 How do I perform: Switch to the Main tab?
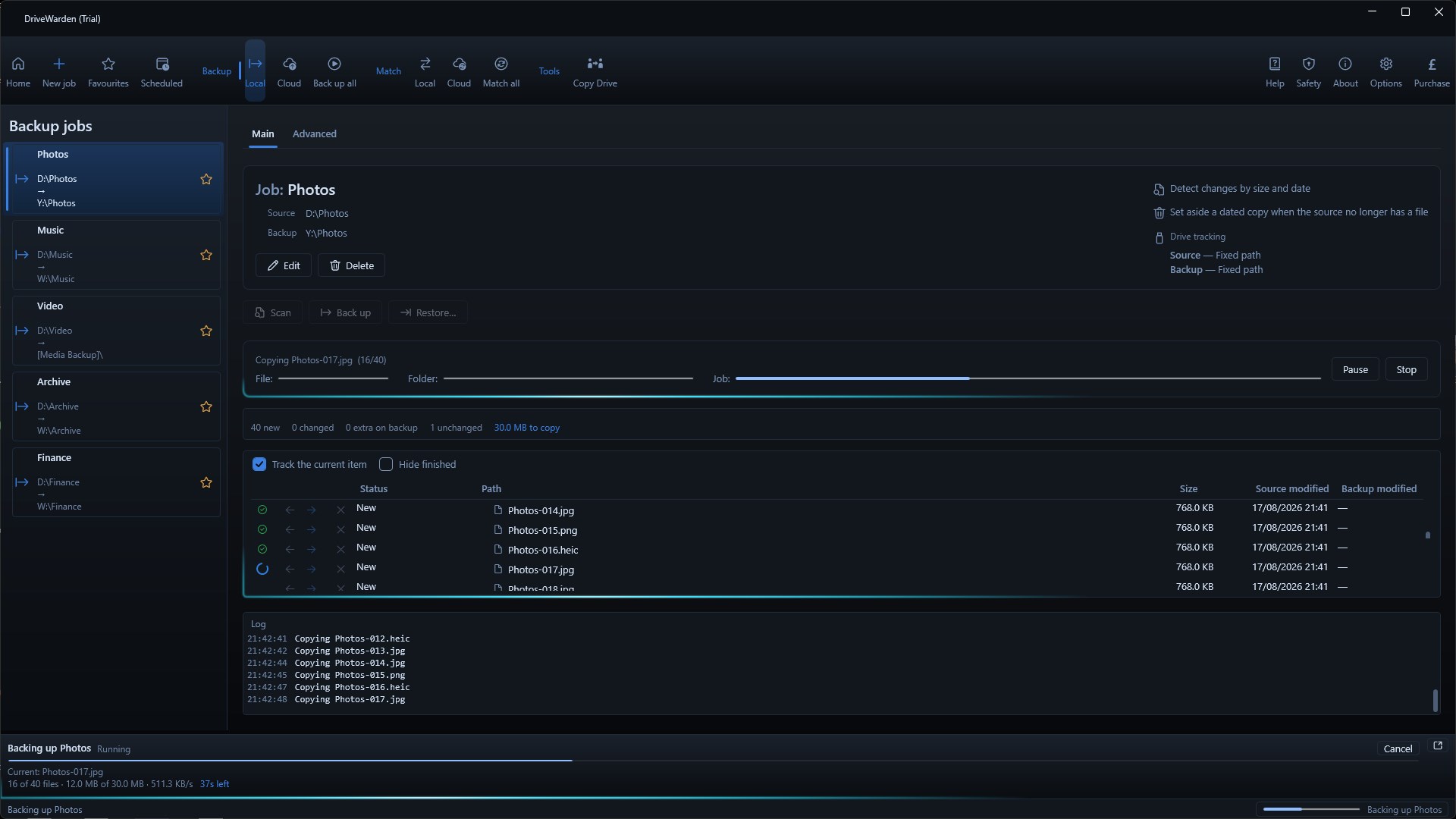263,134
